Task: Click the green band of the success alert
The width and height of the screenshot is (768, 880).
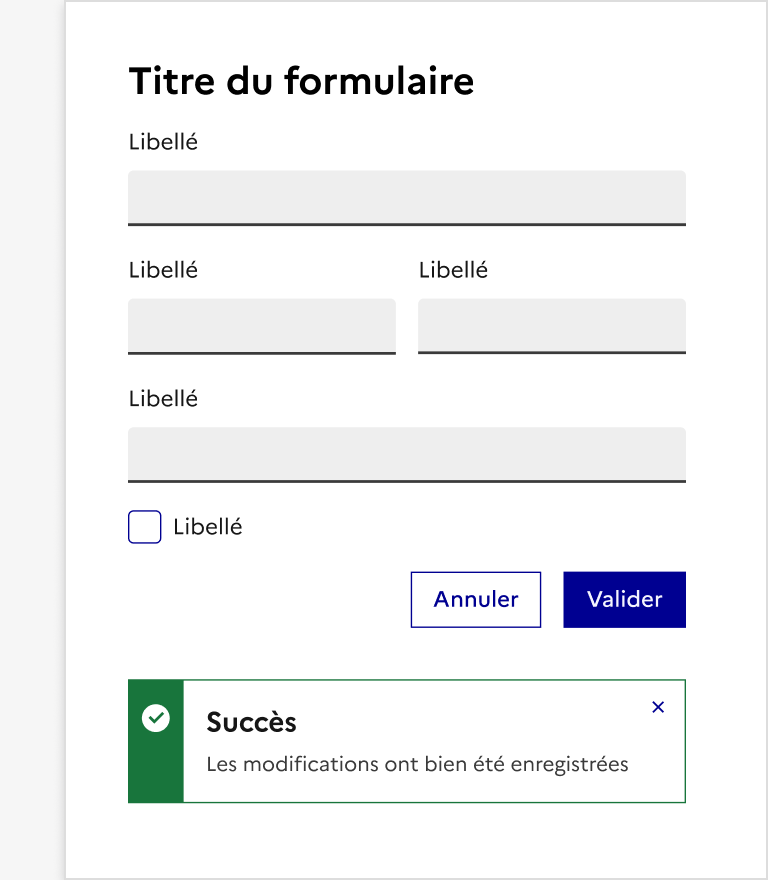Action: [156, 770]
